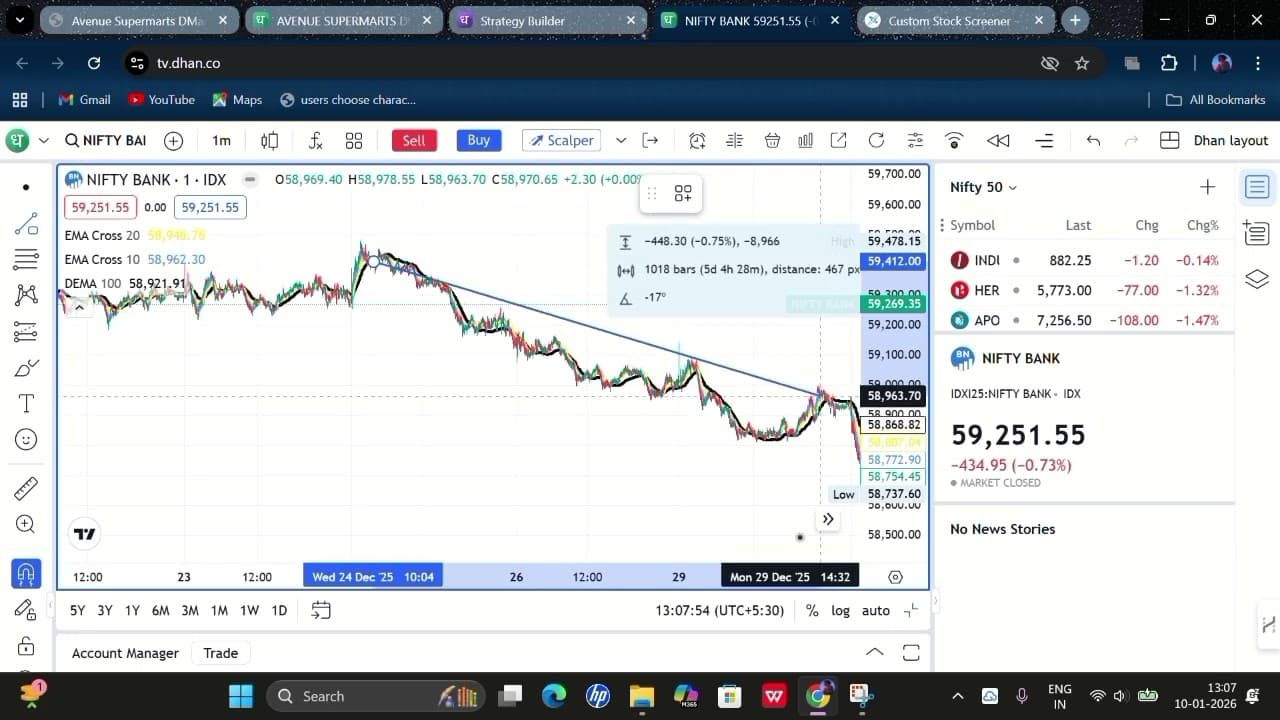
Task: Open File Explorer from the taskbar
Action: coord(641,696)
